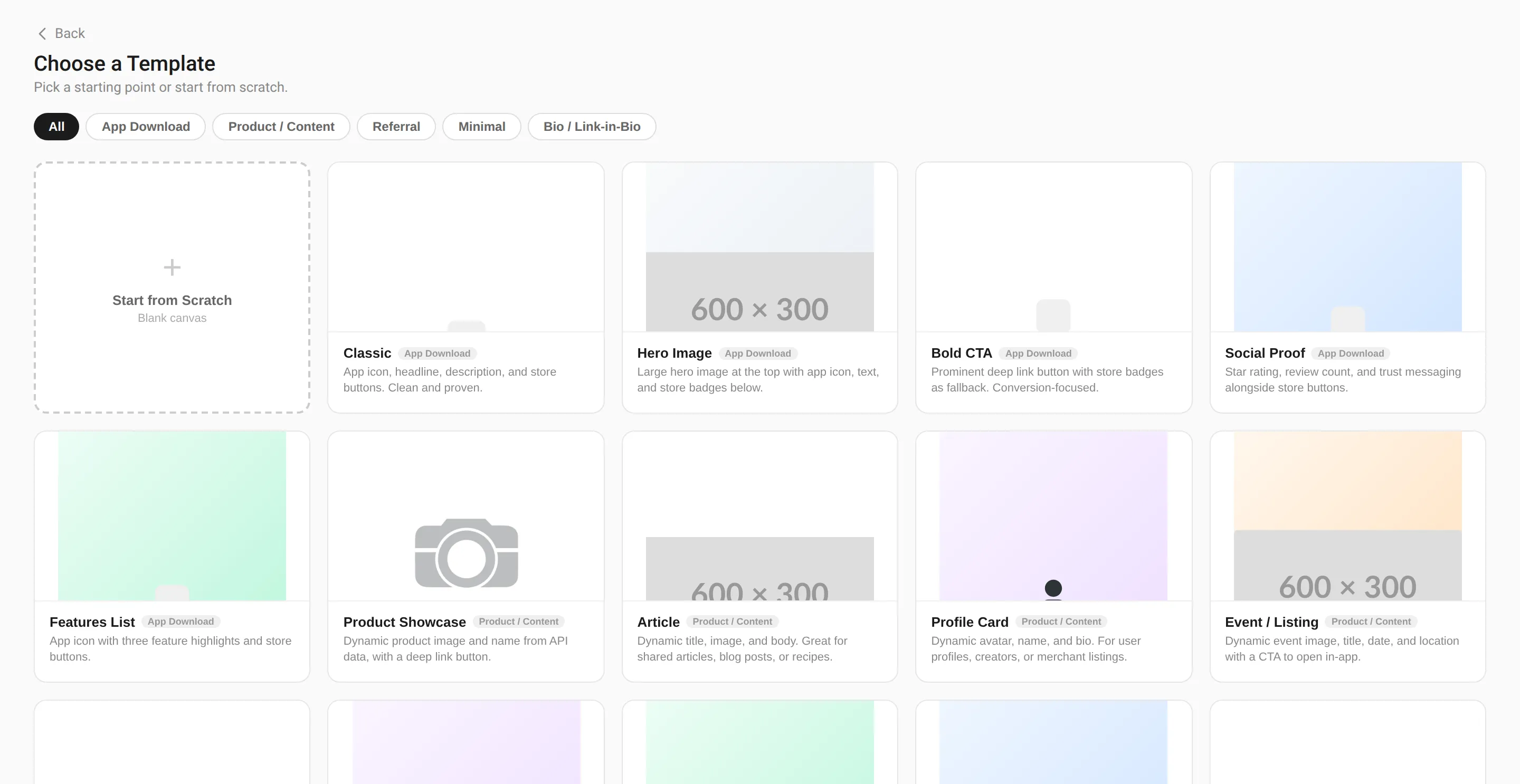1520x784 pixels.
Task: Click the camera icon on Product Showcase preview
Action: click(x=465, y=552)
